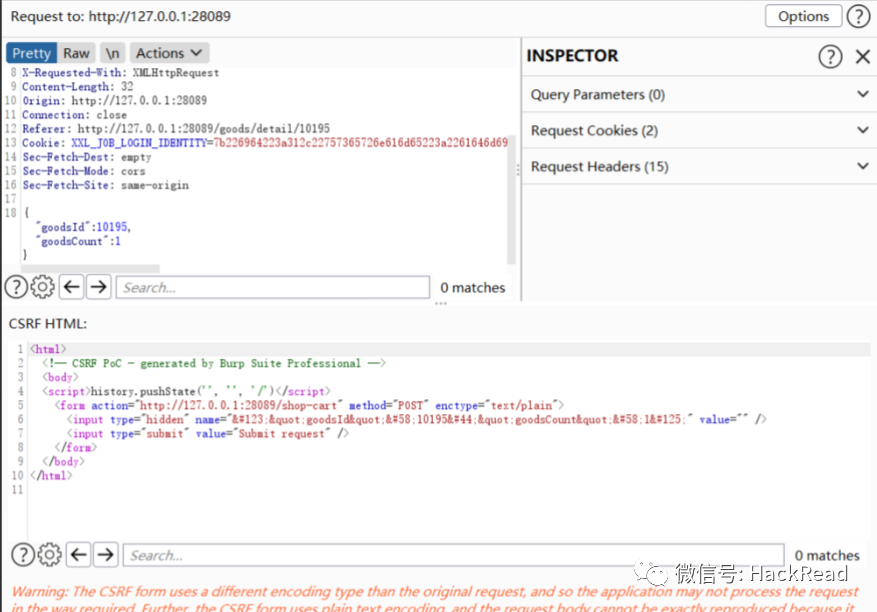Screen dimensions: 877x612
Task: Open Inspector panel help icon
Action: pyautogui.click(x=830, y=57)
